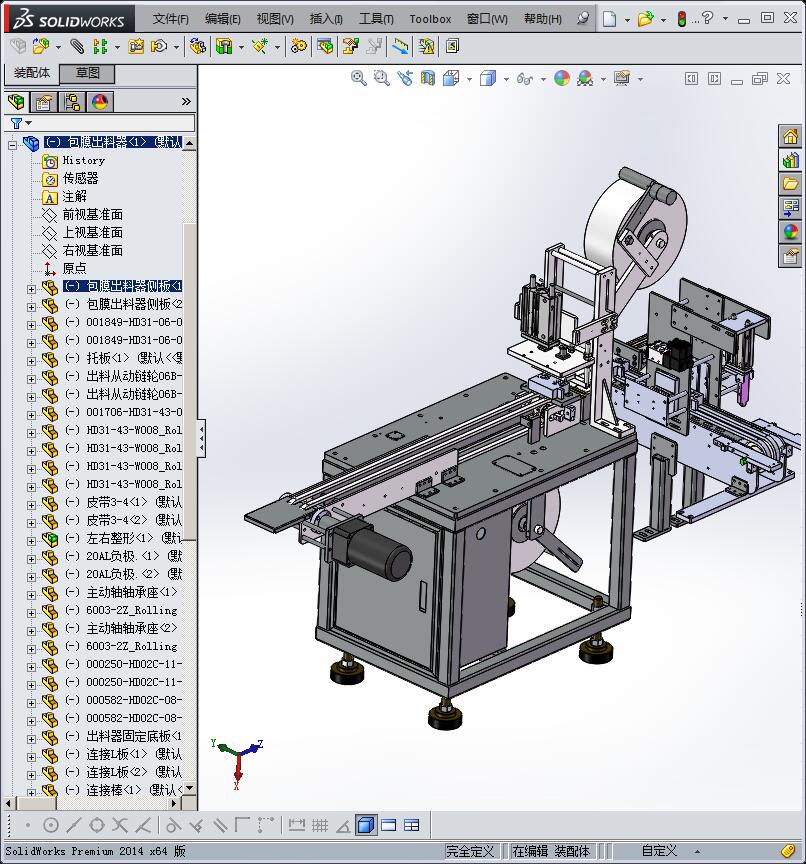This screenshot has width=806, height=864.
Task: Click the Assembly Features icon
Action: [x=224, y=46]
